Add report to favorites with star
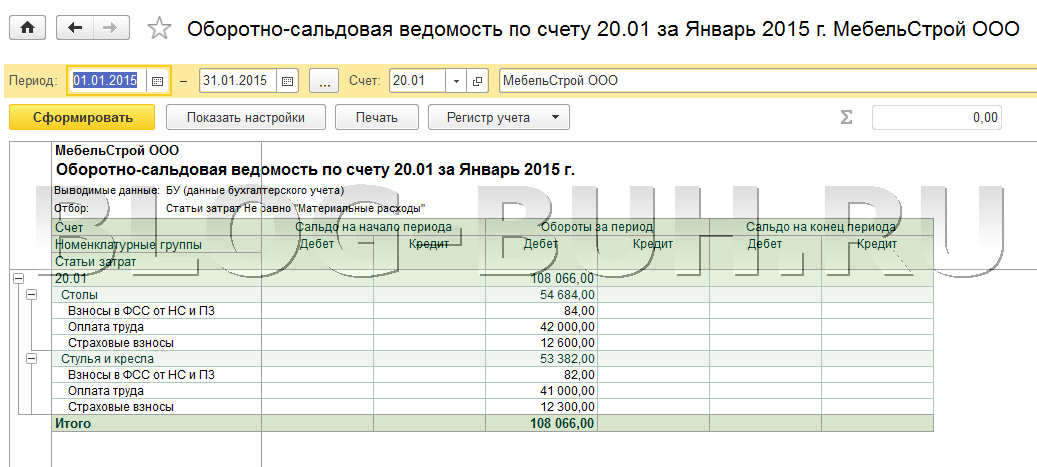The width and height of the screenshot is (1037, 467). tap(159, 29)
